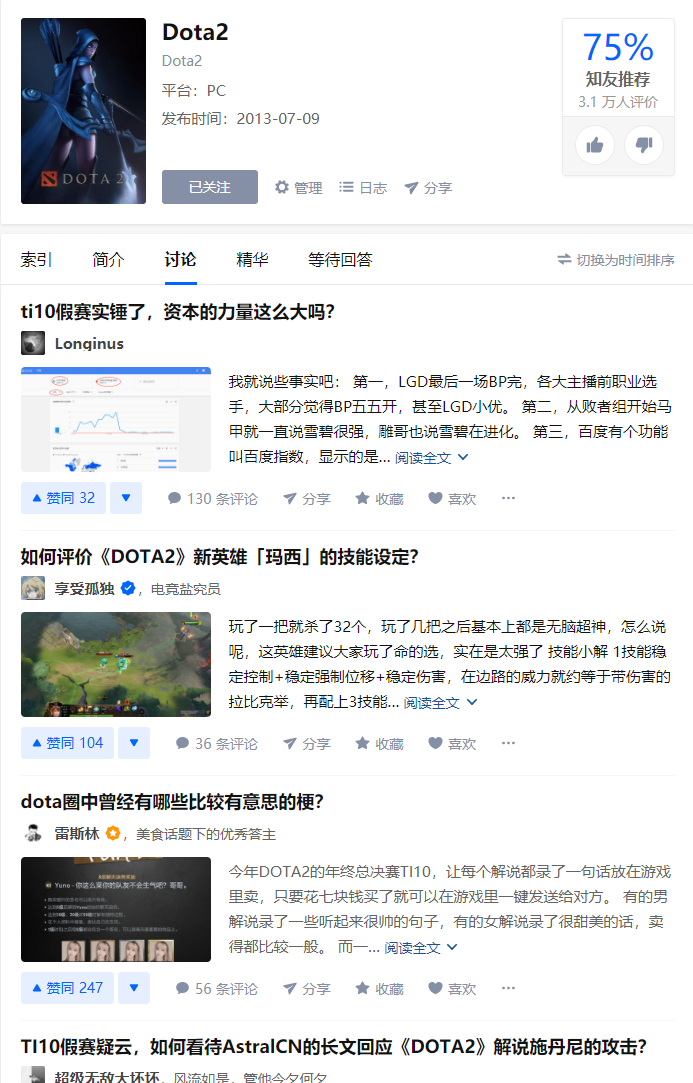The width and height of the screenshot is (693, 1083).
Task: Open Longinus user profile
Action: click(x=89, y=344)
